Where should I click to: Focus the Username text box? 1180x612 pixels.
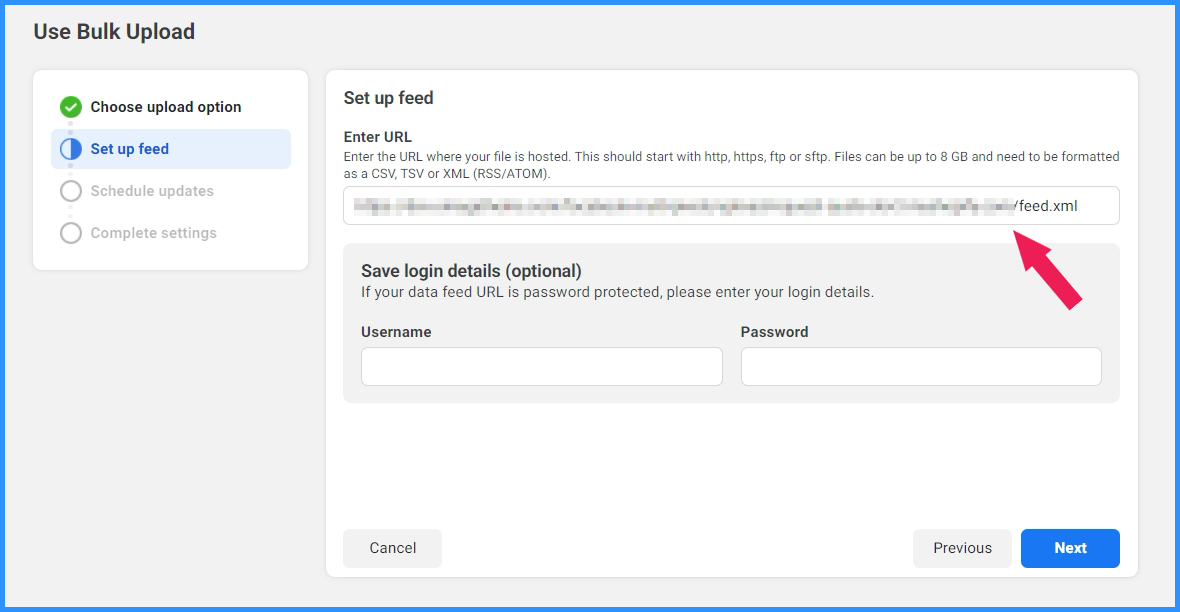point(542,367)
